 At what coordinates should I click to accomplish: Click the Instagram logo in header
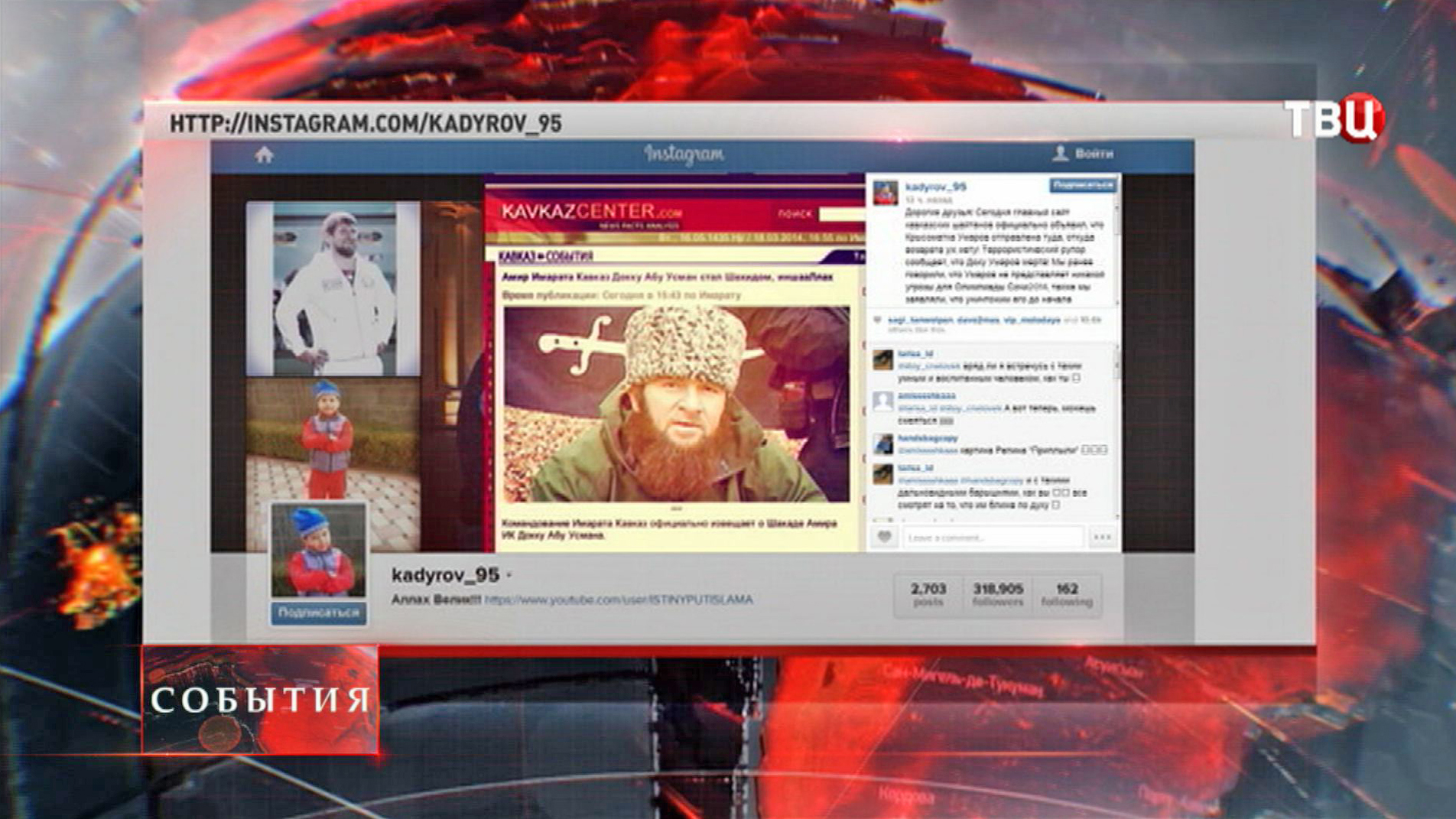pyautogui.click(x=684, y=154)
